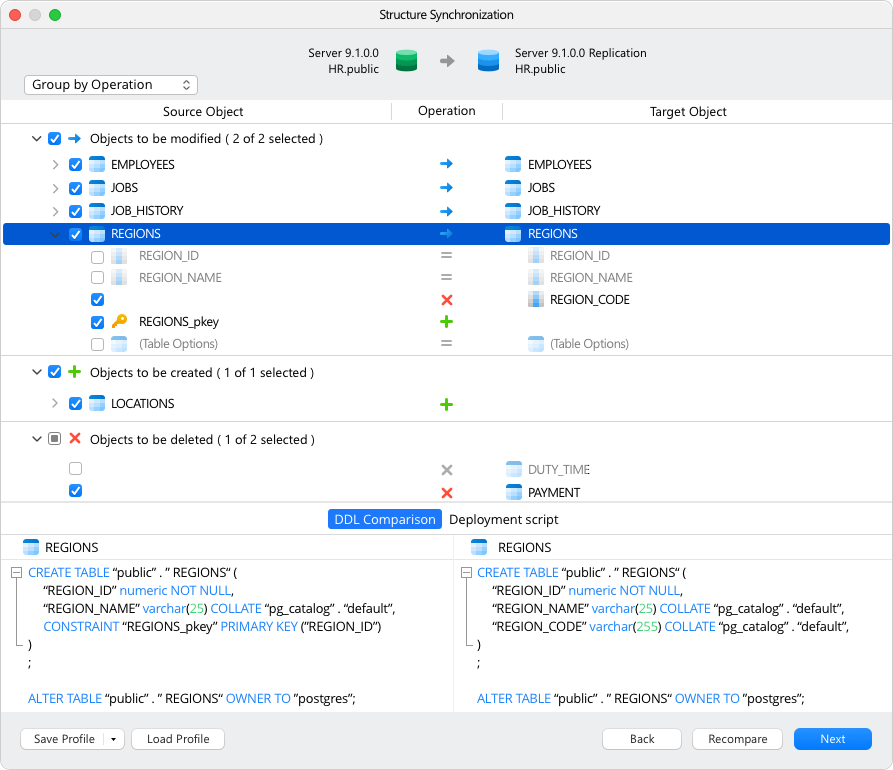Click the Save Profile button

pyautogui.click(x=64, y=739)
